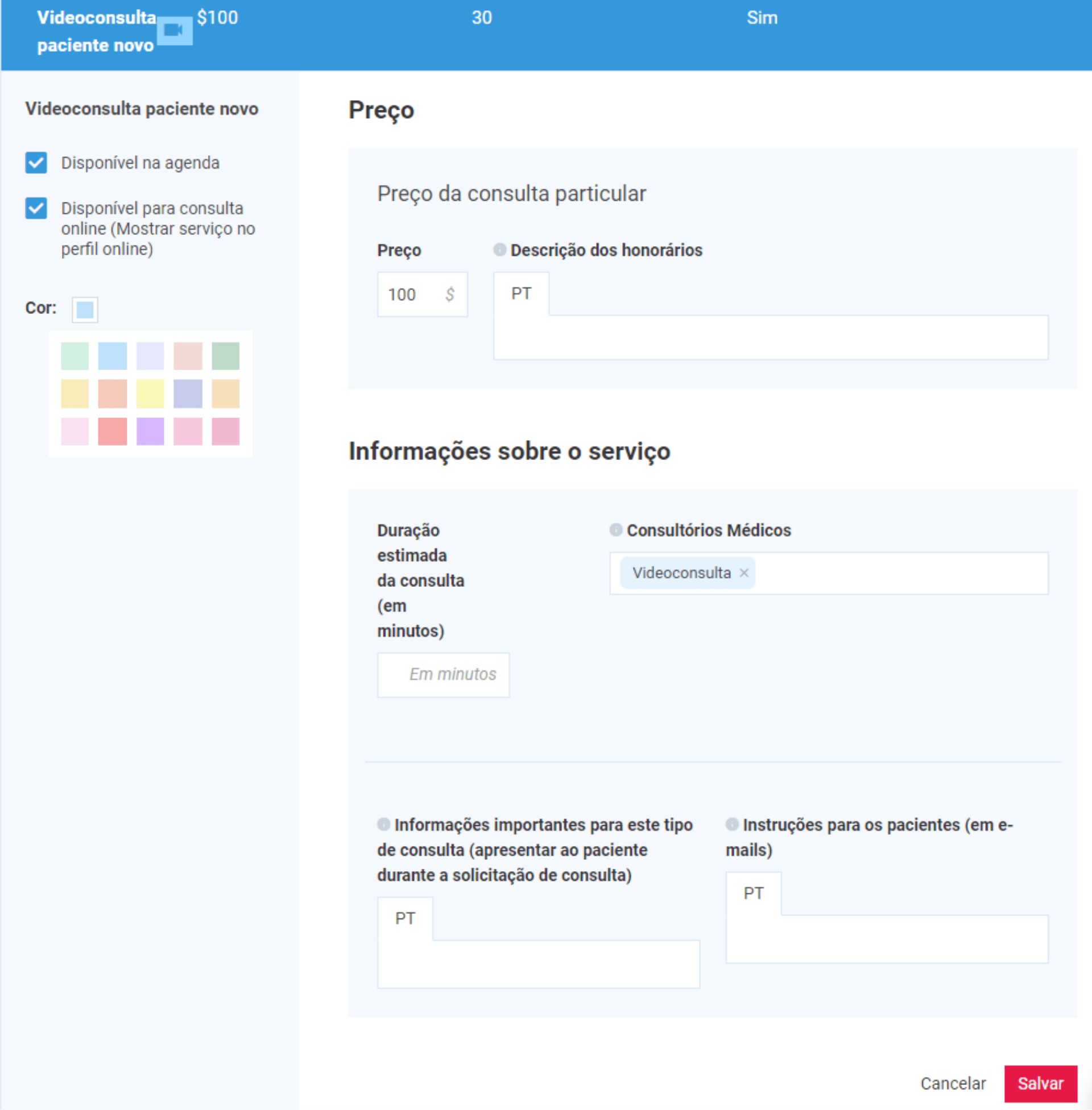Pick the light blue color swatch
Image resolution: width=1092 pixels, height=1110 pixels.
(x=113, y=356)
